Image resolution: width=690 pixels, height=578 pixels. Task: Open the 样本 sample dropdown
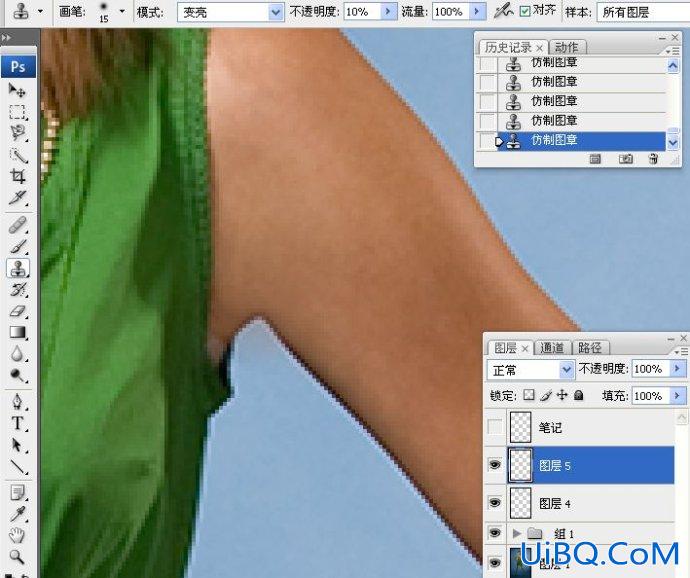click(x=643, y=12)
